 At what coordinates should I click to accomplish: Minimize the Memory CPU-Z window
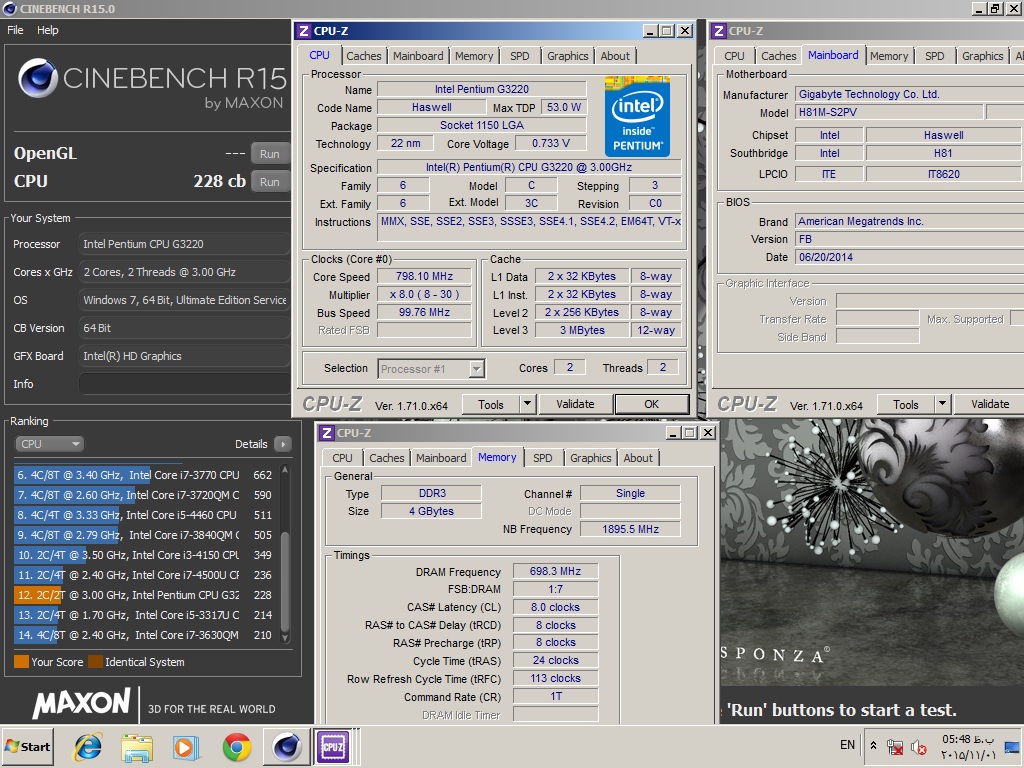click(673, 433)
